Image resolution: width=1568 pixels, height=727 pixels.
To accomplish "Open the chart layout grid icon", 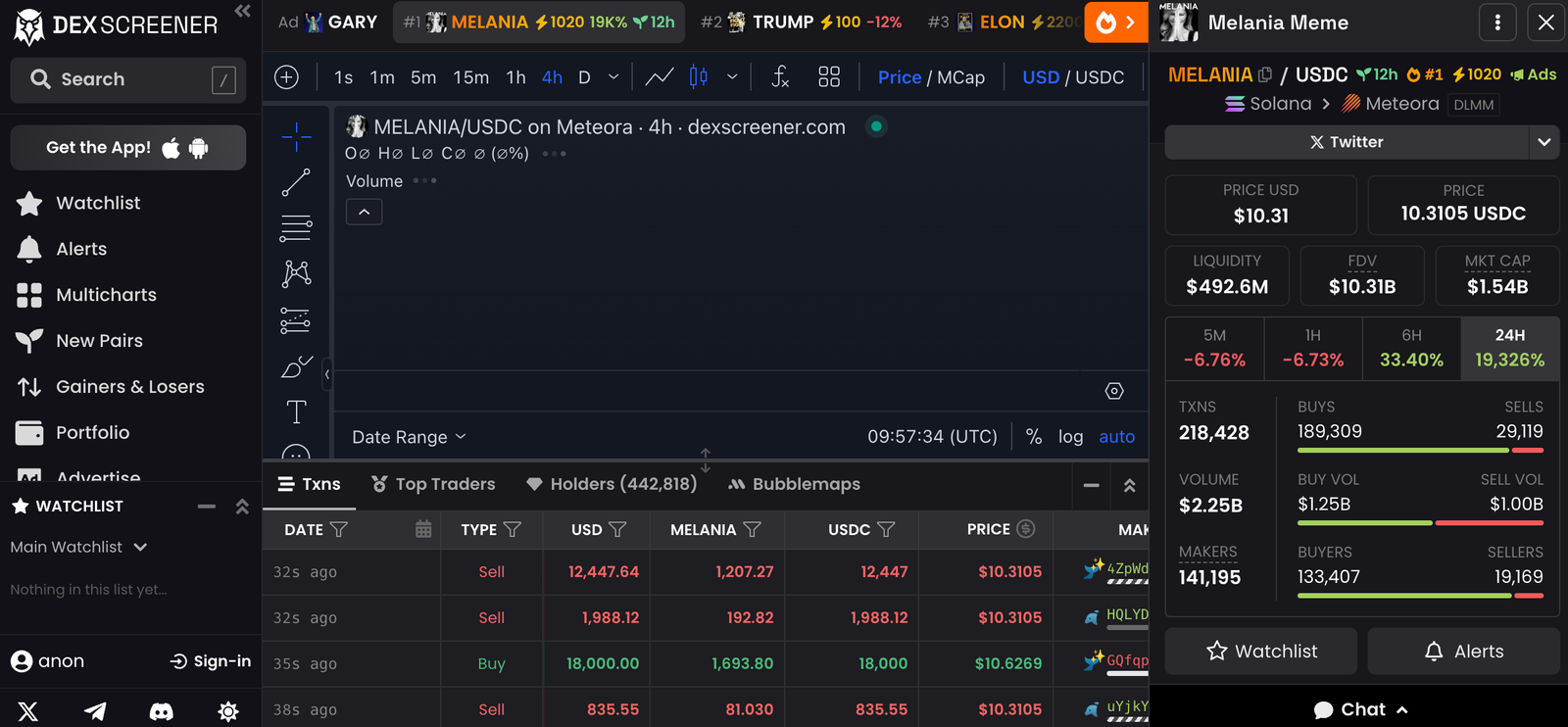I will [x=829, y=76].
